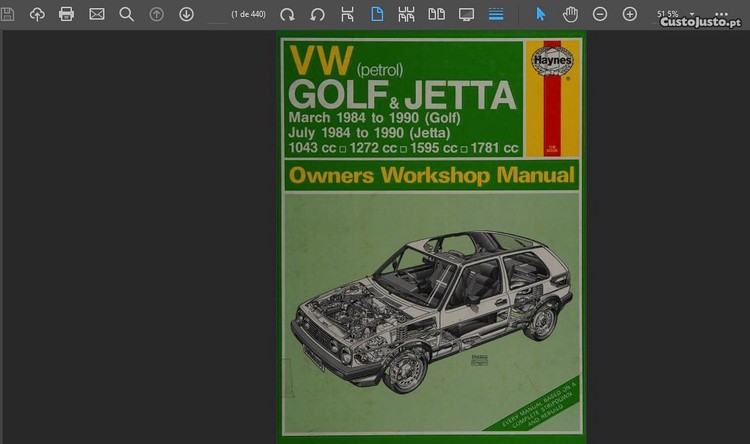Select the hand pan tool
The height and width of the screenshot is (444, 750).
(x=570, y=14)
